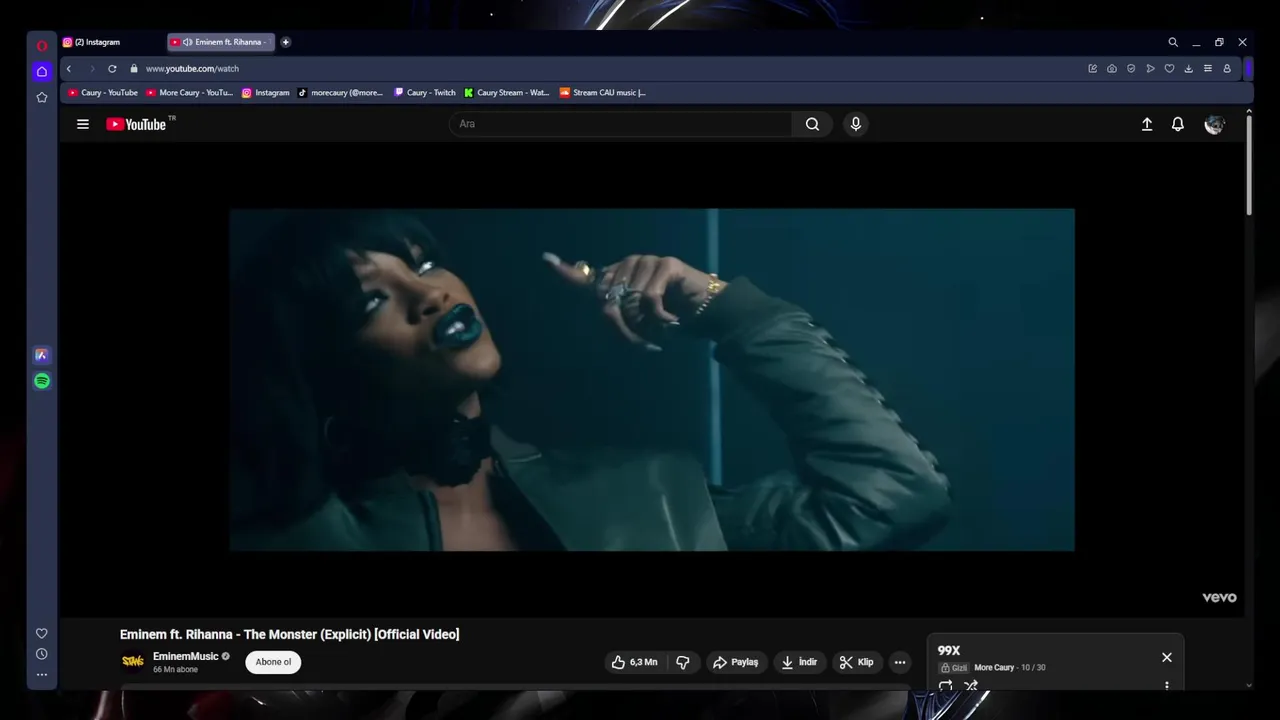Open Caury - YouTube bookmark
The image size is (1280, 720).
point(103,92)
